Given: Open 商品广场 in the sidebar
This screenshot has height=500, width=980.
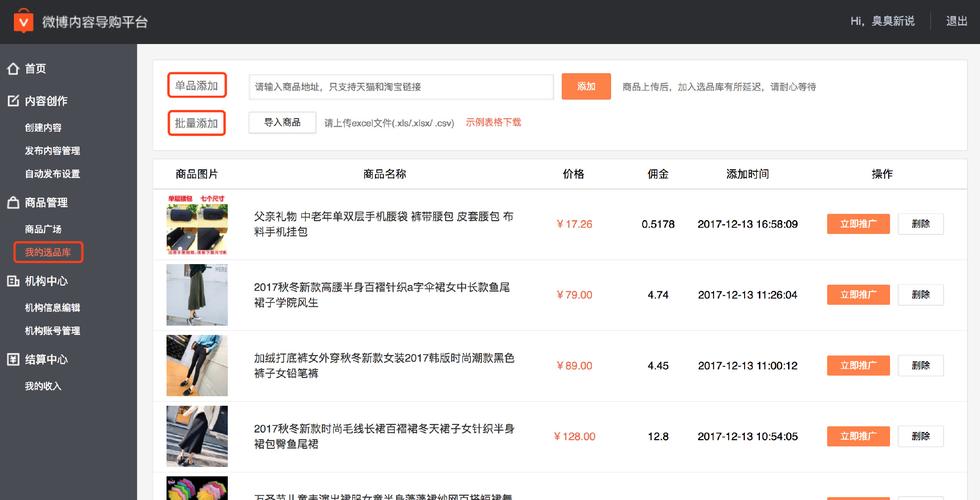Looking at the screenshot, I should click(x=43, y=229).
